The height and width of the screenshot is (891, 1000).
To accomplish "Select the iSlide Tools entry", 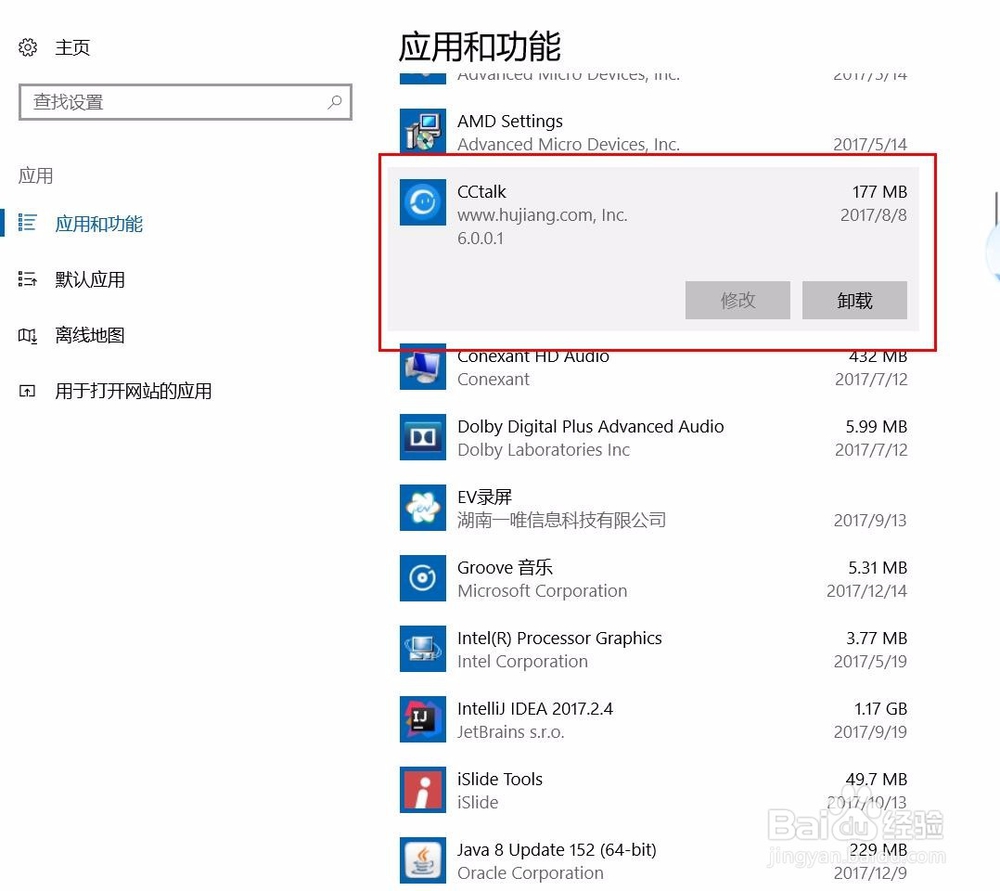I will coord(500,779).
